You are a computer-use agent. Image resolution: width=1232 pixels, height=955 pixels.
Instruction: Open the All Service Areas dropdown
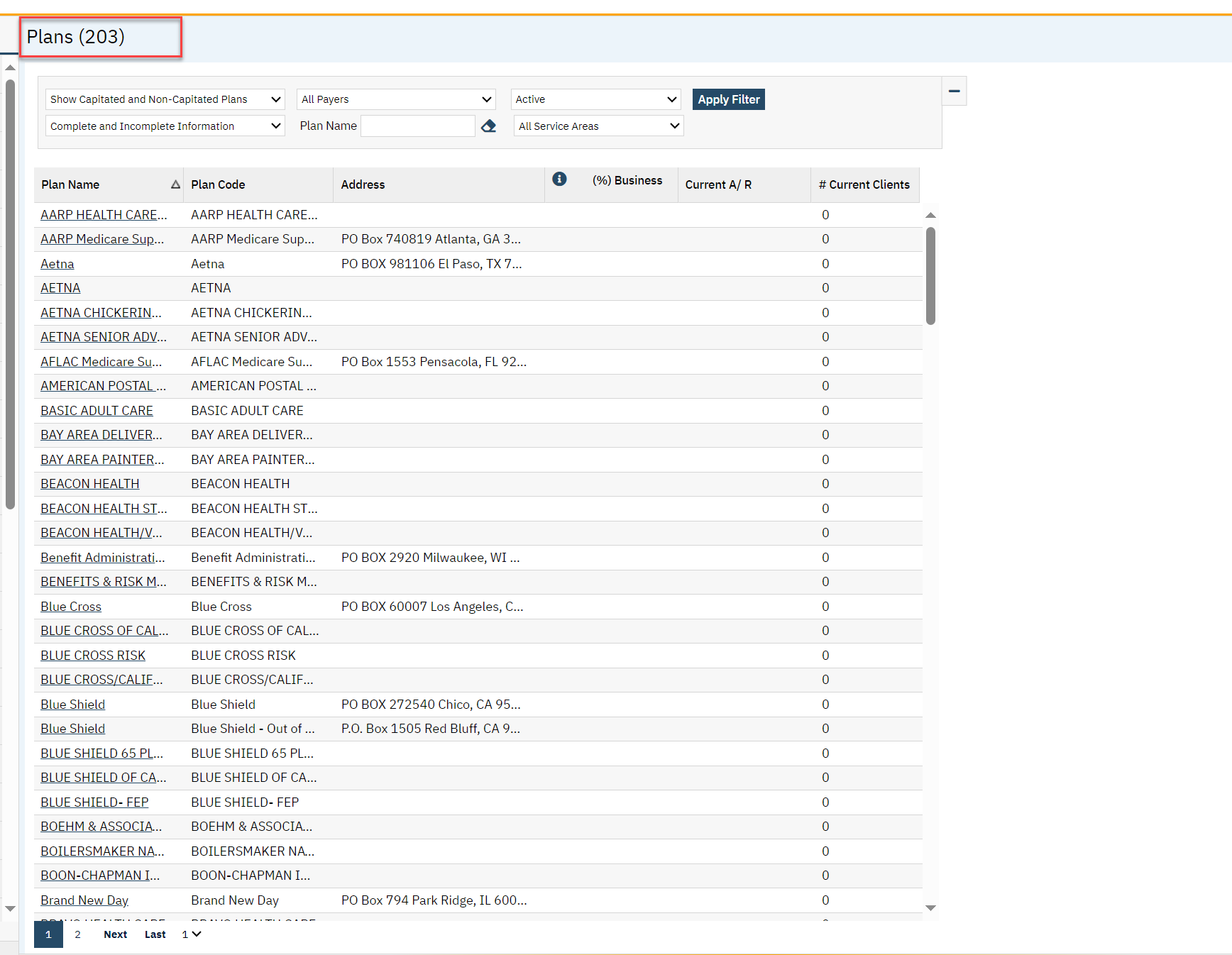(x=598, y=126)
